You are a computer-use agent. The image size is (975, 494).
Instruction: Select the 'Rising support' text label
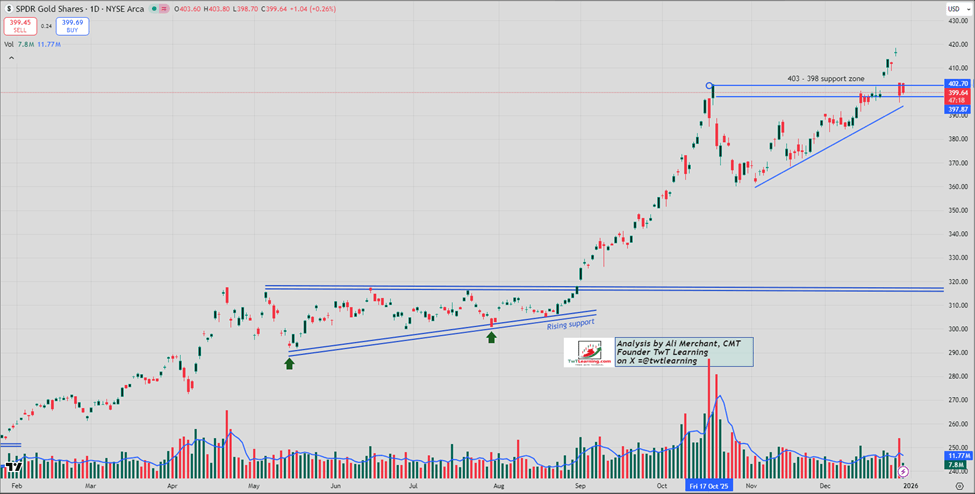(x=571, y=324)
